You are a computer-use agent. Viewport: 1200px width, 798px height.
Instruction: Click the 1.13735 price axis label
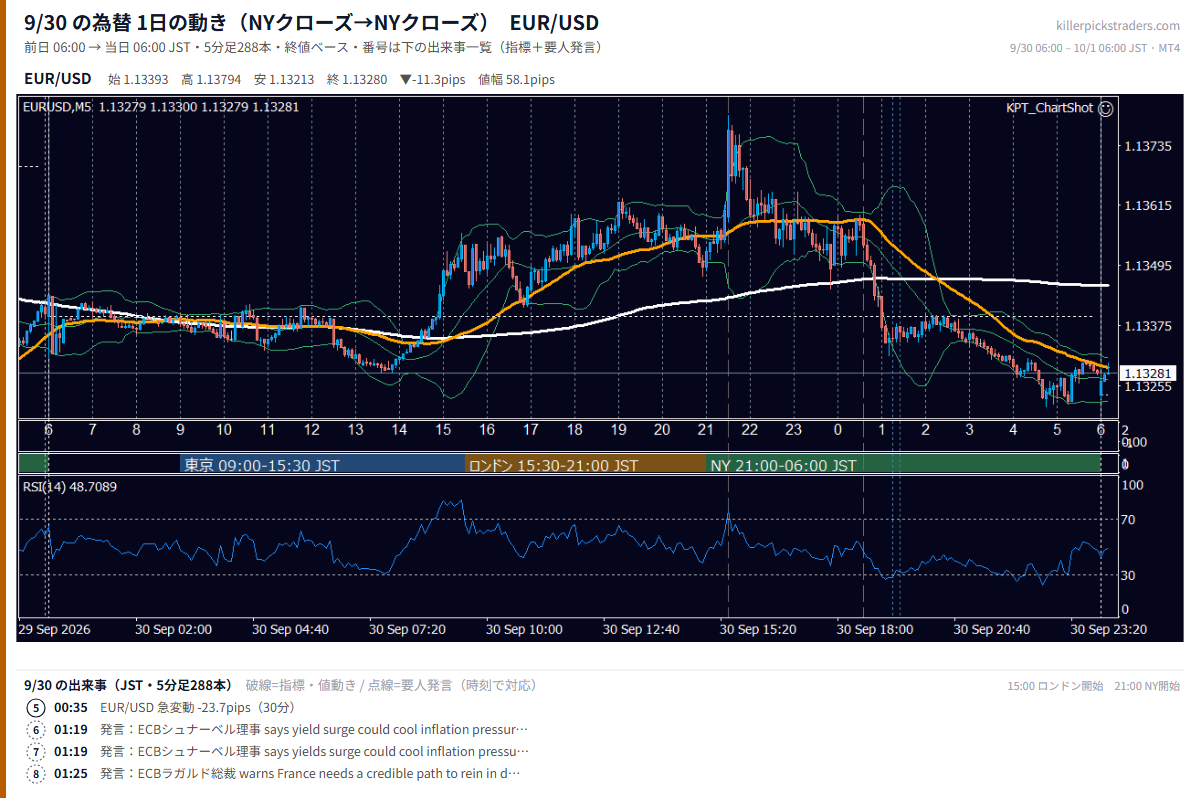(1148, 146)
